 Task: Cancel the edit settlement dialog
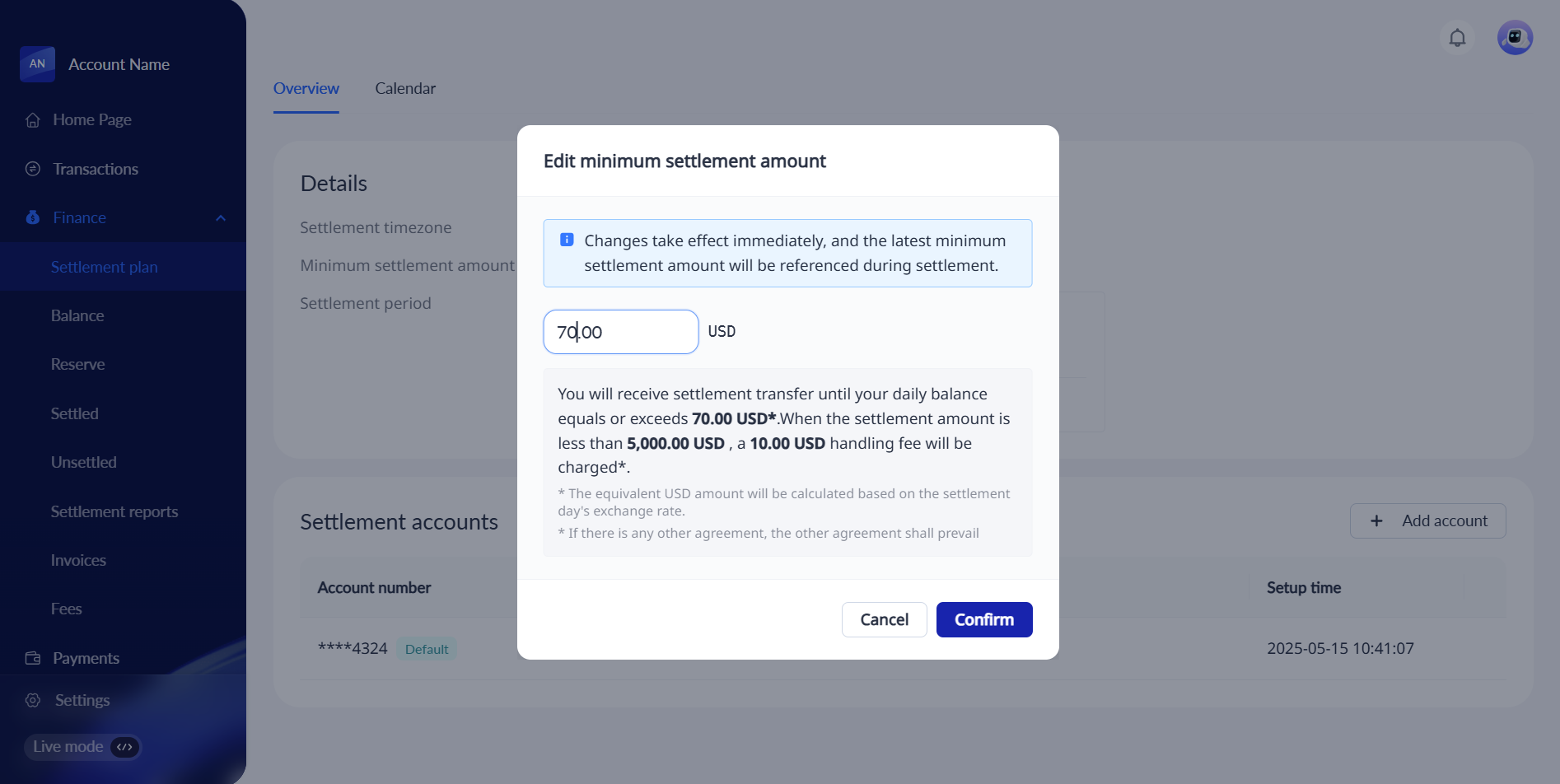click(x=884, y=619)
